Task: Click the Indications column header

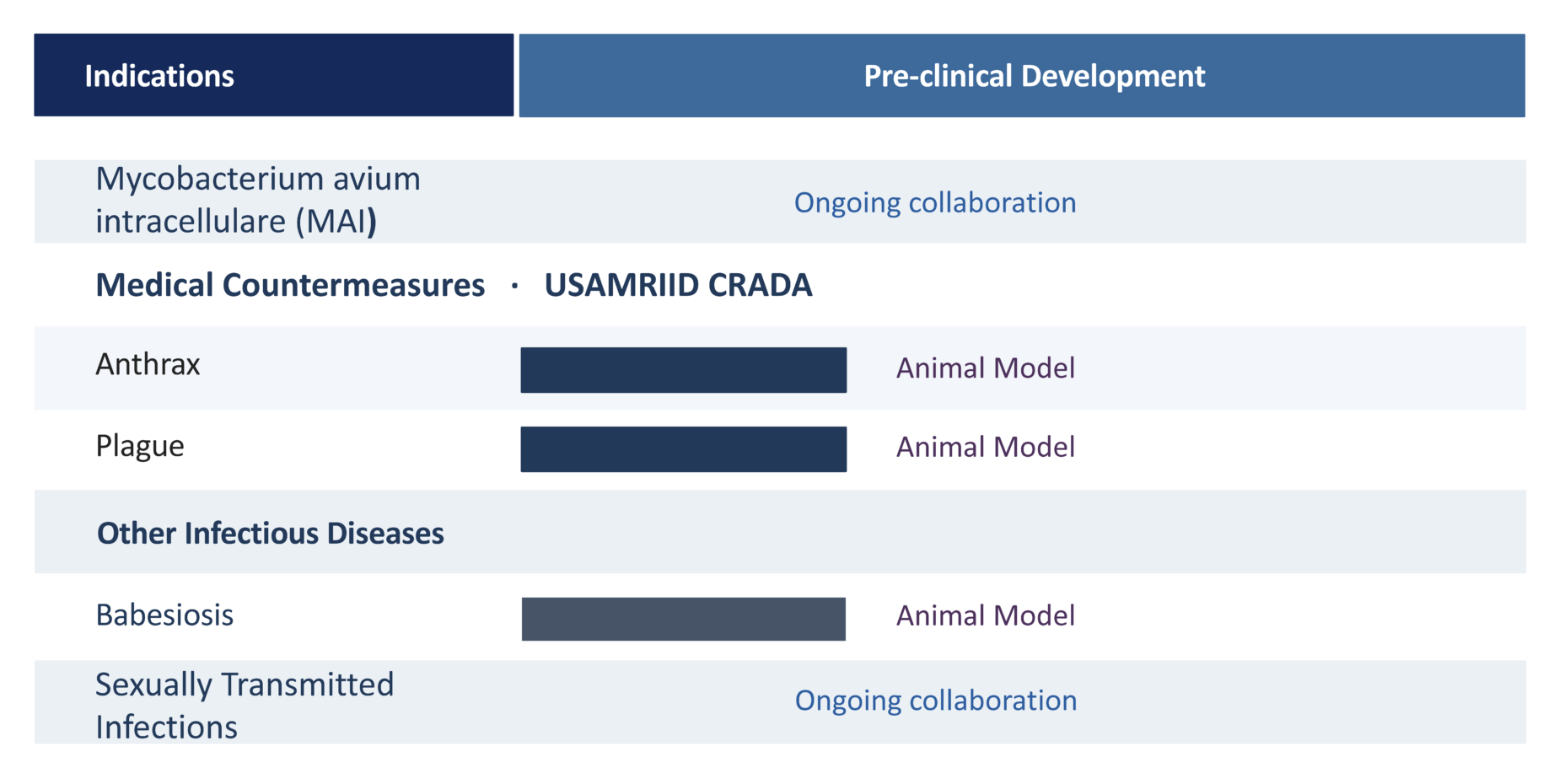Action: [x=159, y=76]
